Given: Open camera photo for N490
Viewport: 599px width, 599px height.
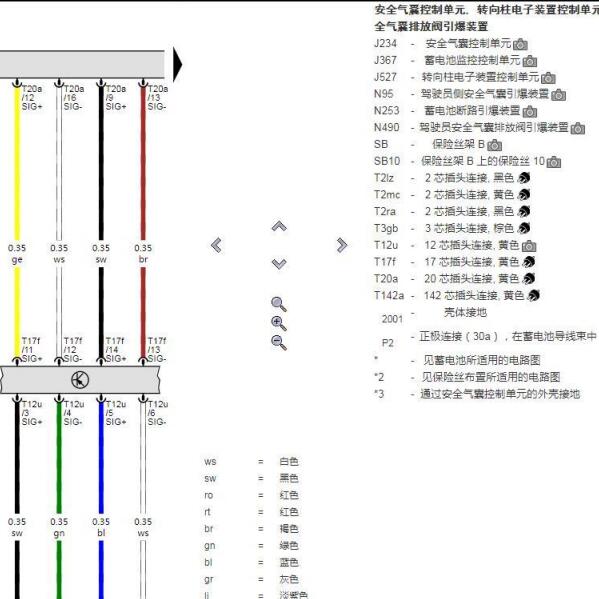Looking at the screenshot, I should pyautogui.click(x=578, y=128).
